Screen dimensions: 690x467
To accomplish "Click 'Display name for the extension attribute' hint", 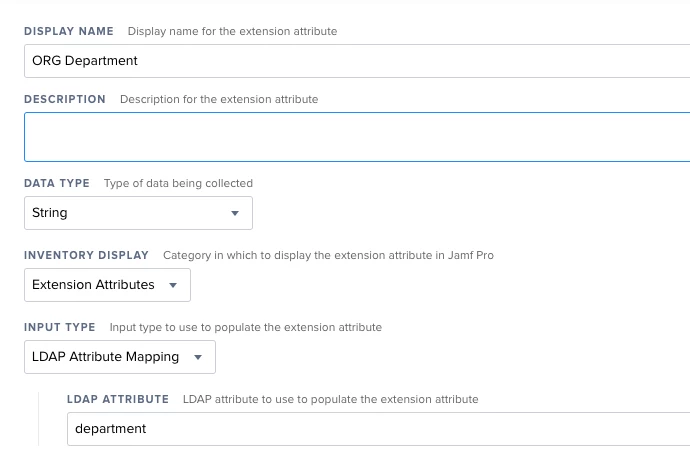I will click(x=232, y=31).
